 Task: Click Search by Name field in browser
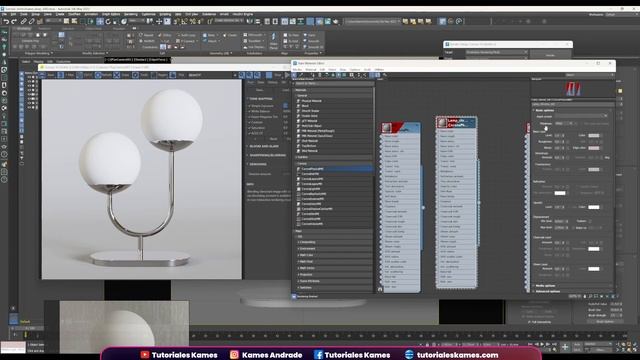point(334,83)
